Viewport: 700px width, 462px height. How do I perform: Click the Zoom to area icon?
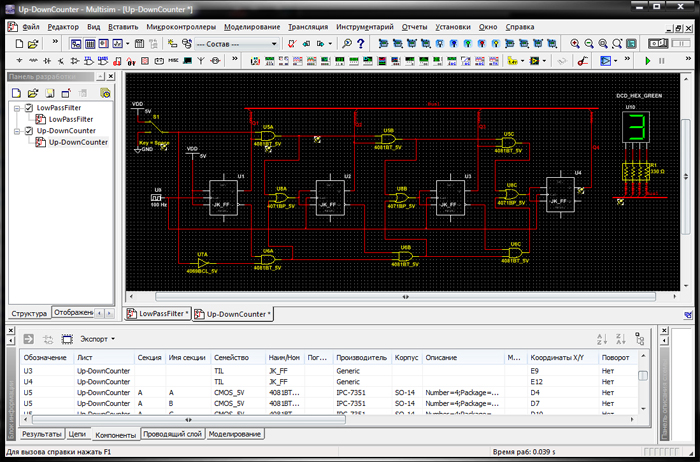click(x=603, y=44)
